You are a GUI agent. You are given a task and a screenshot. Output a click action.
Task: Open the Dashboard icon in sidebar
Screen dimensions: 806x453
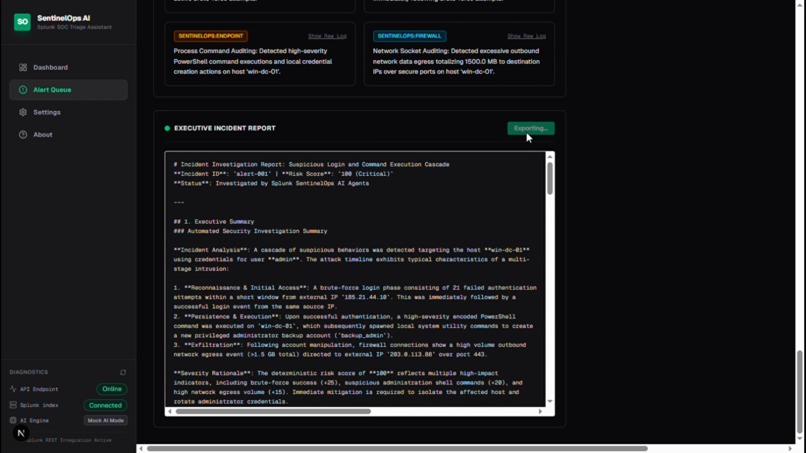[x=23, y=67]
